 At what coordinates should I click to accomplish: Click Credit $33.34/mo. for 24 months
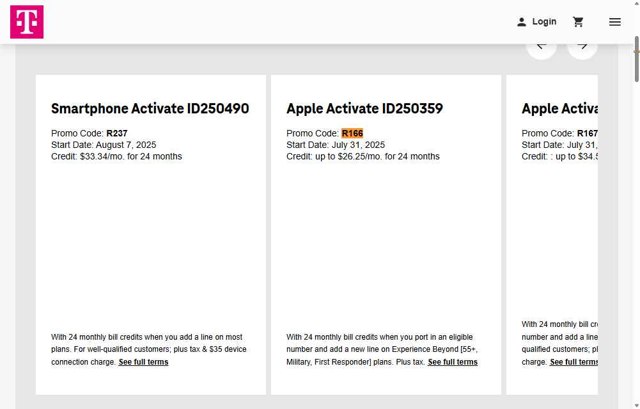click(x=117, y=156)
